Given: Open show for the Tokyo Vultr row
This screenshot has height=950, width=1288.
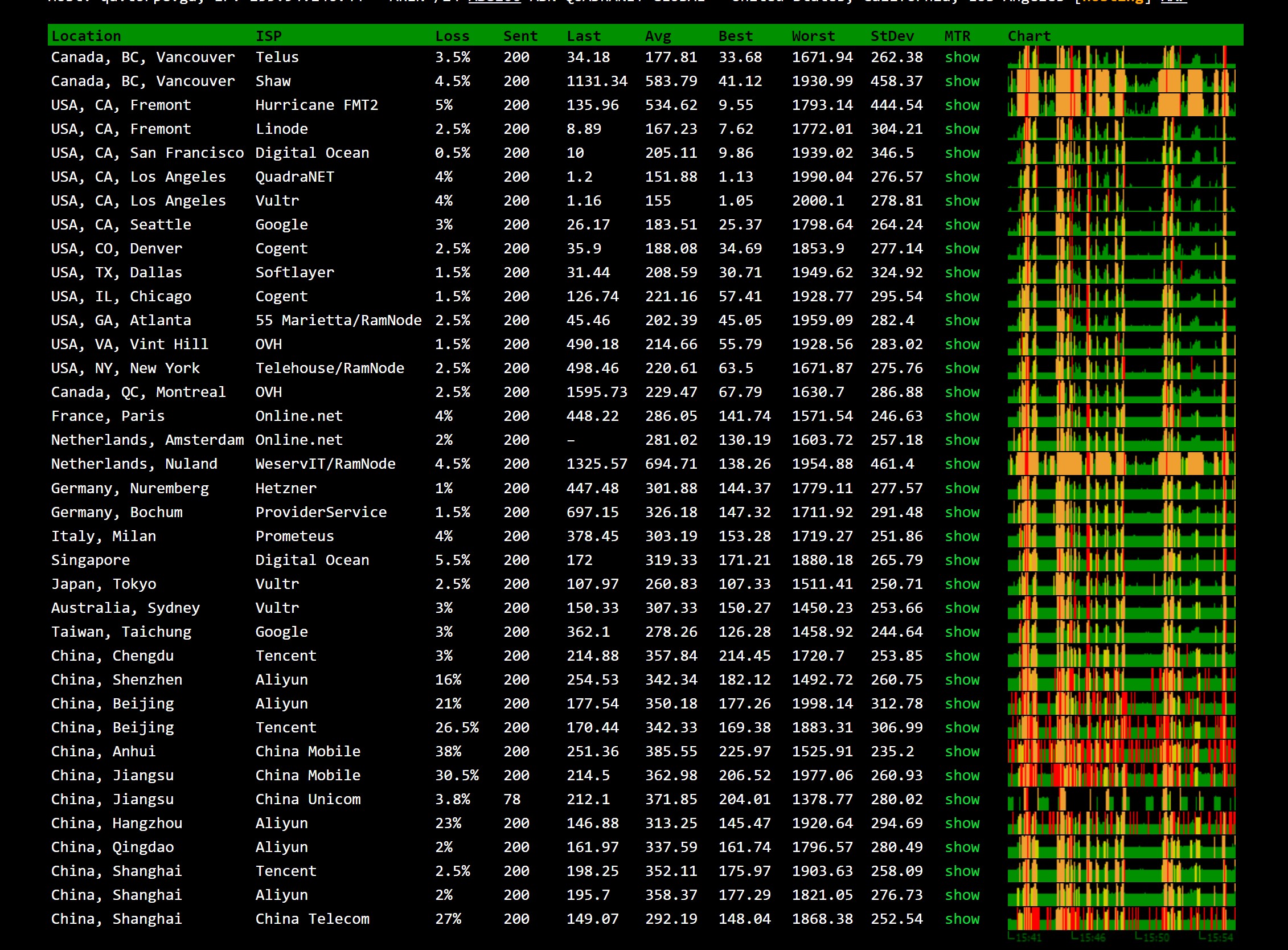Looking at the screenshot, I should [961, 584].
